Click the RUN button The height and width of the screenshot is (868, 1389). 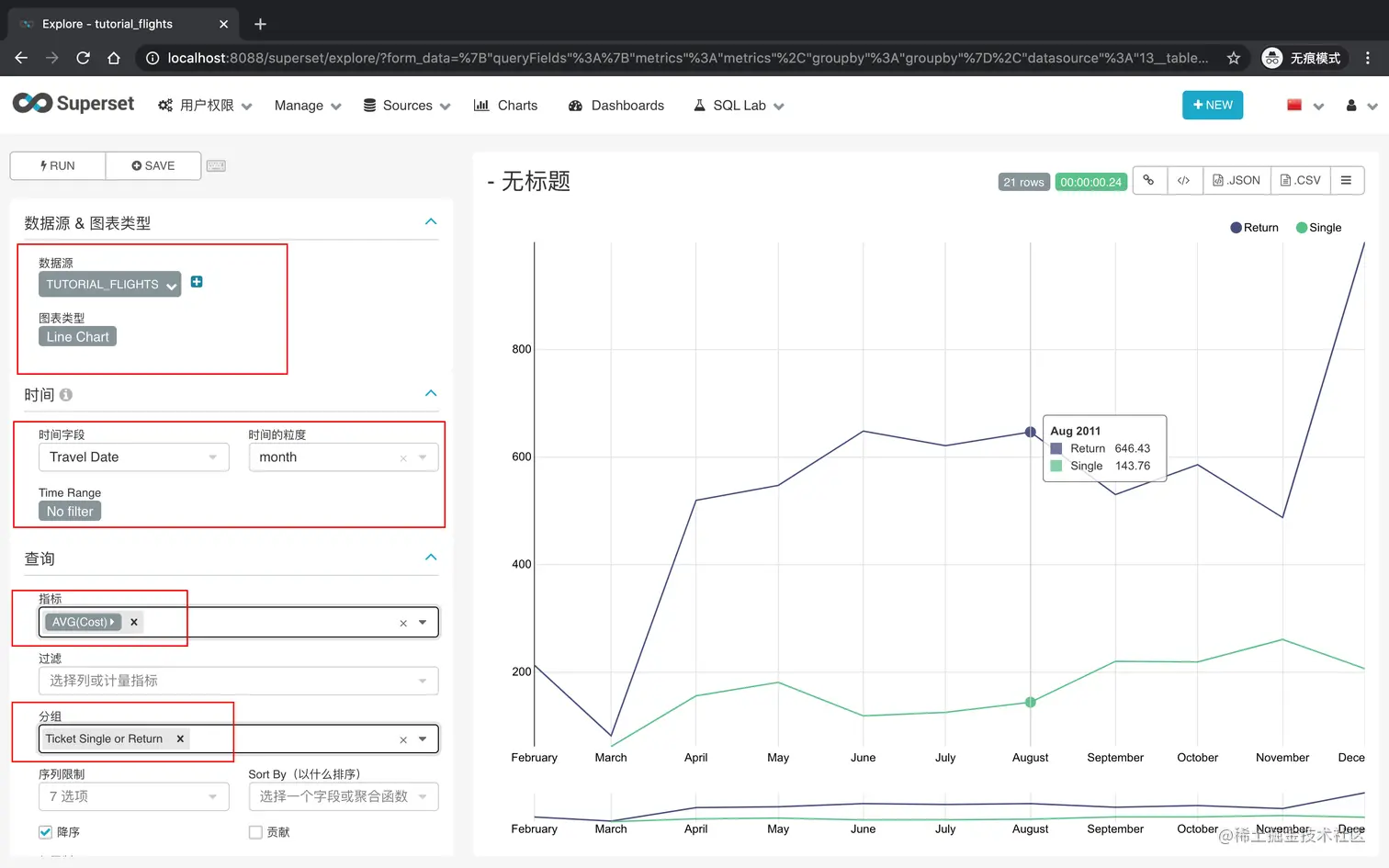[x=58, y=166]
